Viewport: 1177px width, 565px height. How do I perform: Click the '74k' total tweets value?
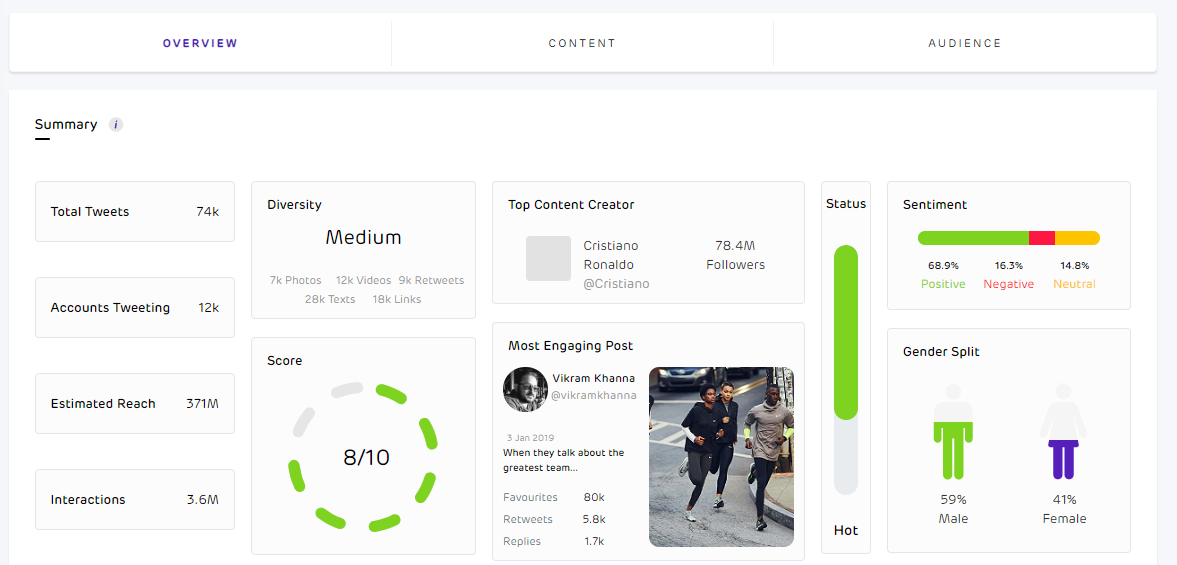[x=207, y=212]
